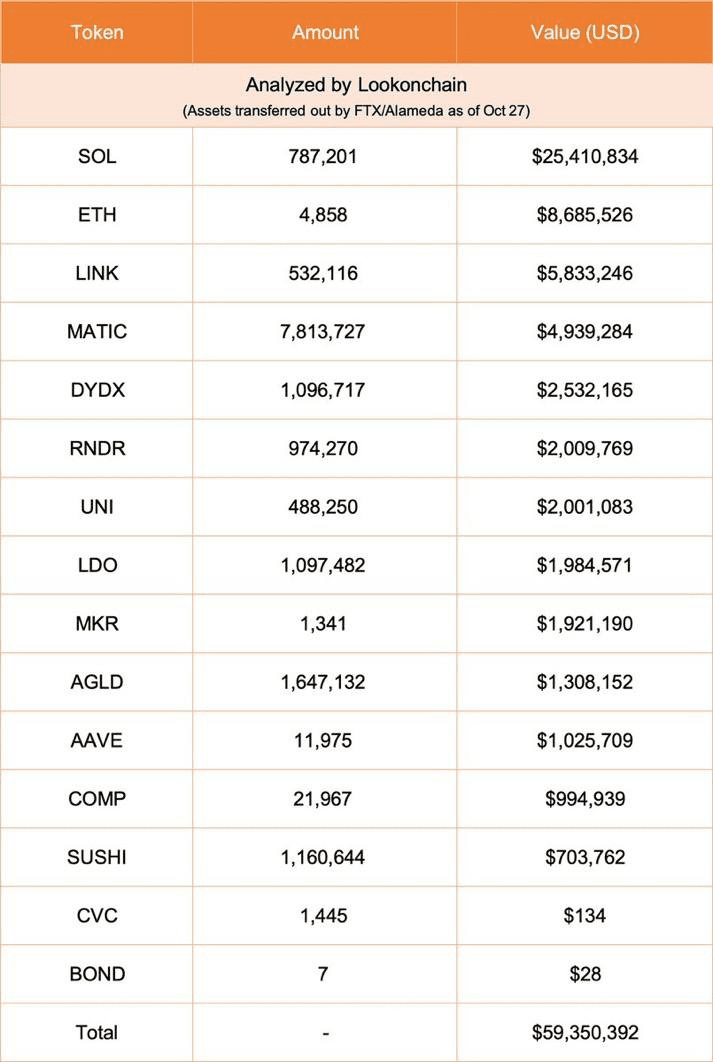Select the CVC value $134
713x1062 pixels.
(585, 916)
